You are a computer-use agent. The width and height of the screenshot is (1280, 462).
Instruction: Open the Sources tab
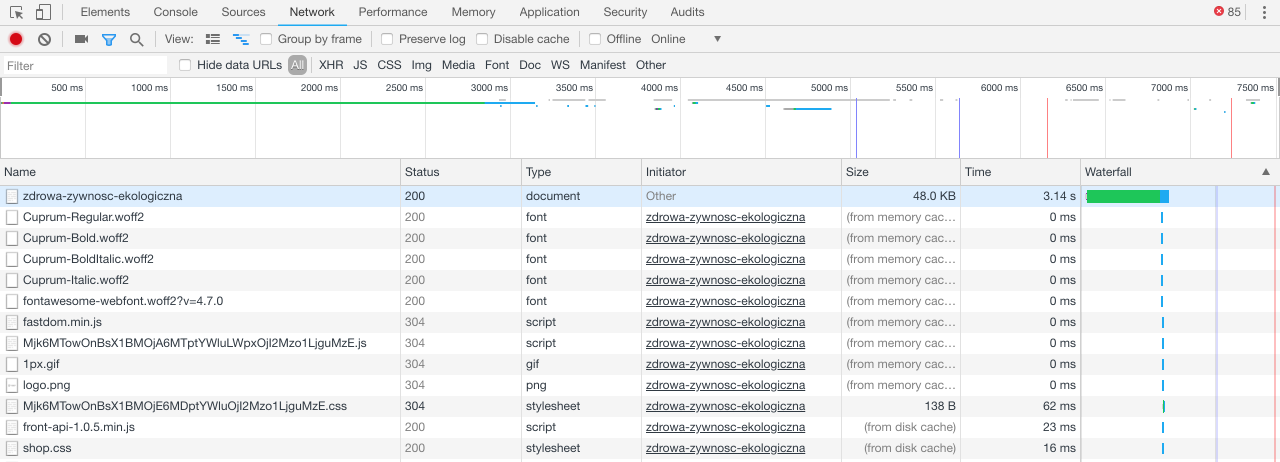(243, 12)
